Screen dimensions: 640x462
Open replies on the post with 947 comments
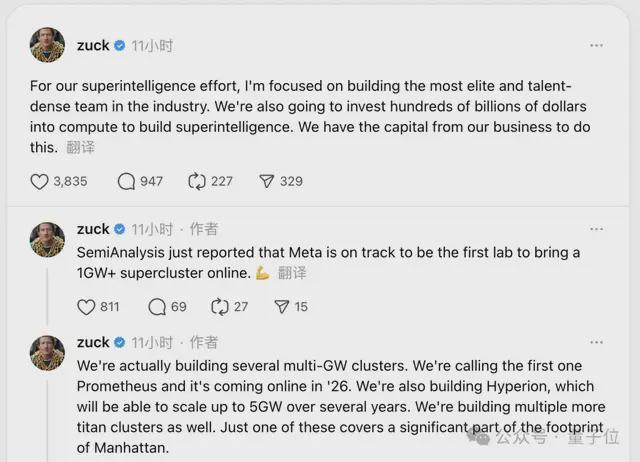tap(126, 181)
